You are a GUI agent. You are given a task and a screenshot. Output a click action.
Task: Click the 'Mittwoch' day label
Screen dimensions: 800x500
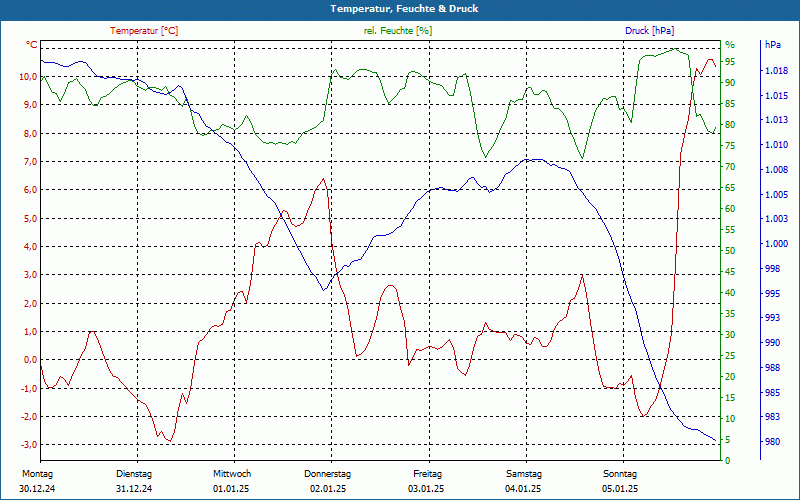pos(232,474)
